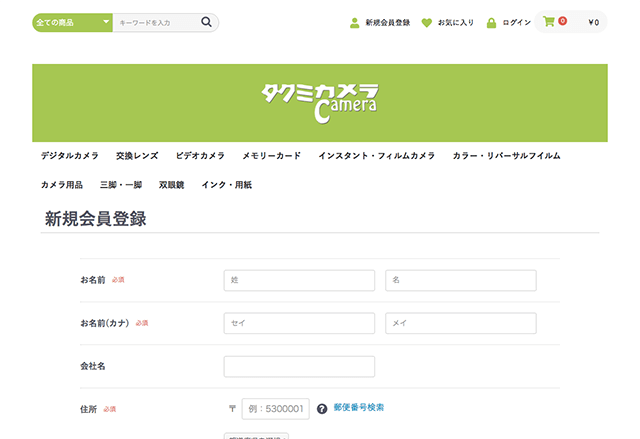
Task: Open the 双眼鏡 category
Action: pyautogui.click(x=171, y=185)
